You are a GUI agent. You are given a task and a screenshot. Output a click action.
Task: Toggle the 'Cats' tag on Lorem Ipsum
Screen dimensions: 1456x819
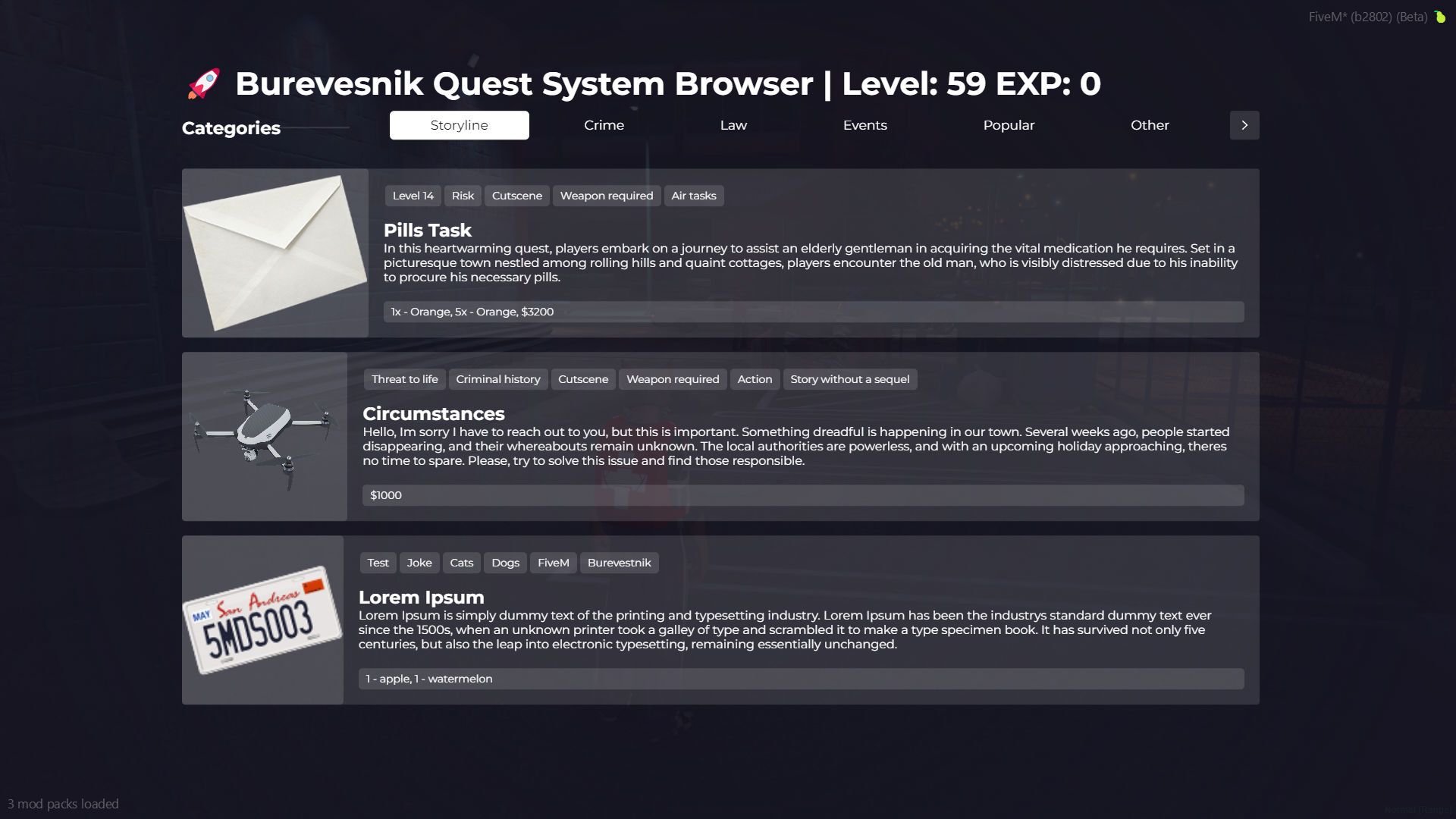point(461,563)
